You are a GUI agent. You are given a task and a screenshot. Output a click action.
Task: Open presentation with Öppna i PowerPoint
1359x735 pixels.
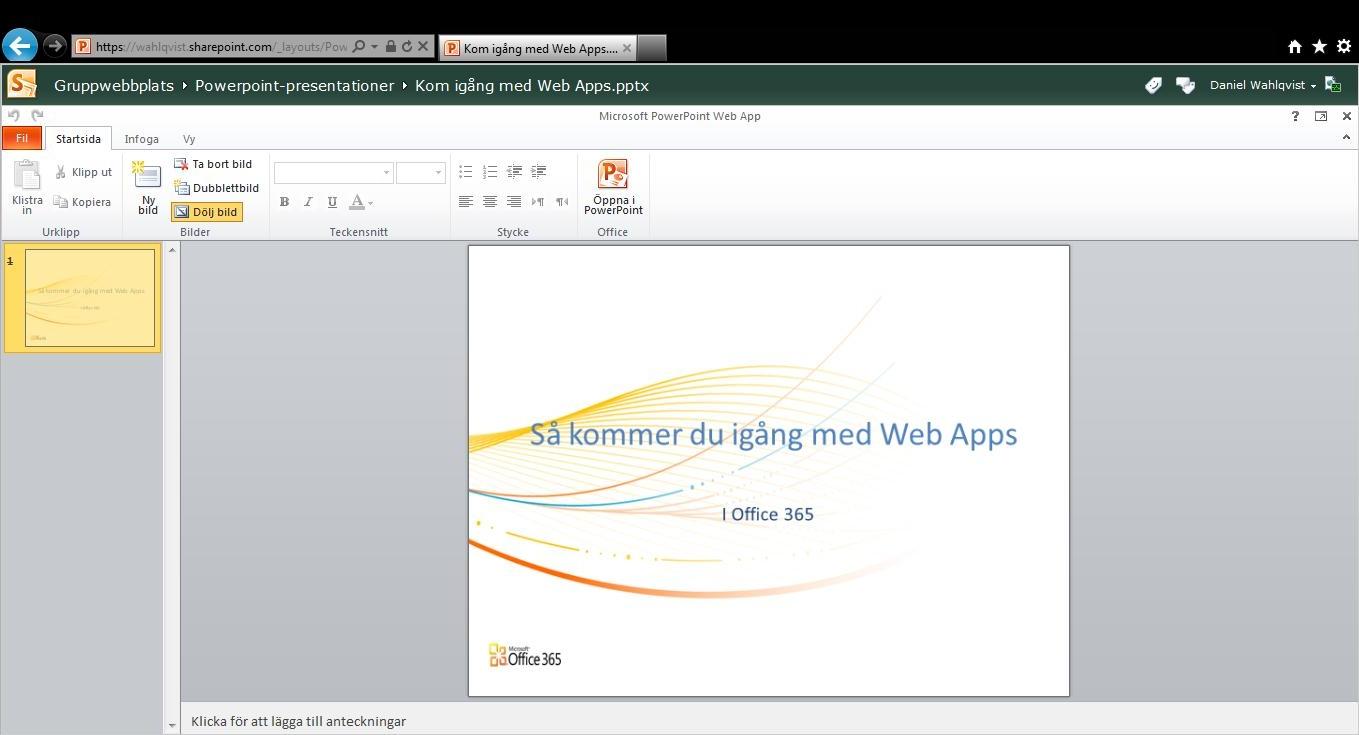point(613,187)
